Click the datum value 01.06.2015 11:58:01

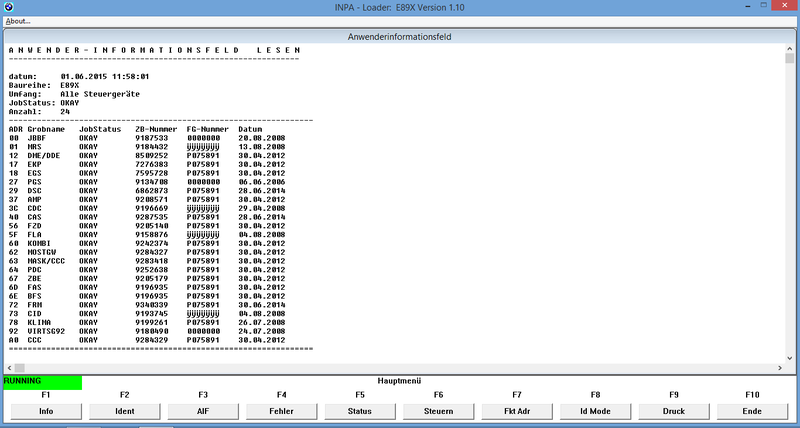click(x=105, y=77)
